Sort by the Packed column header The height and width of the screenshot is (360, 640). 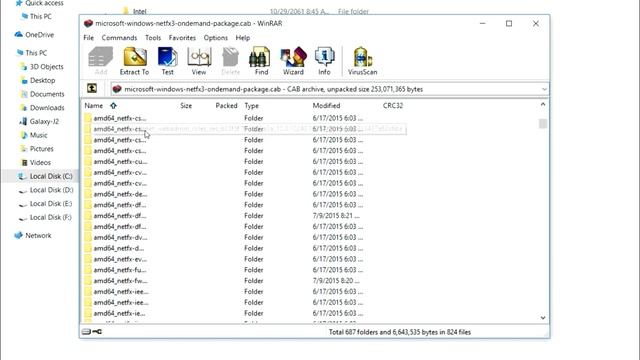click(x=226, y=105)
